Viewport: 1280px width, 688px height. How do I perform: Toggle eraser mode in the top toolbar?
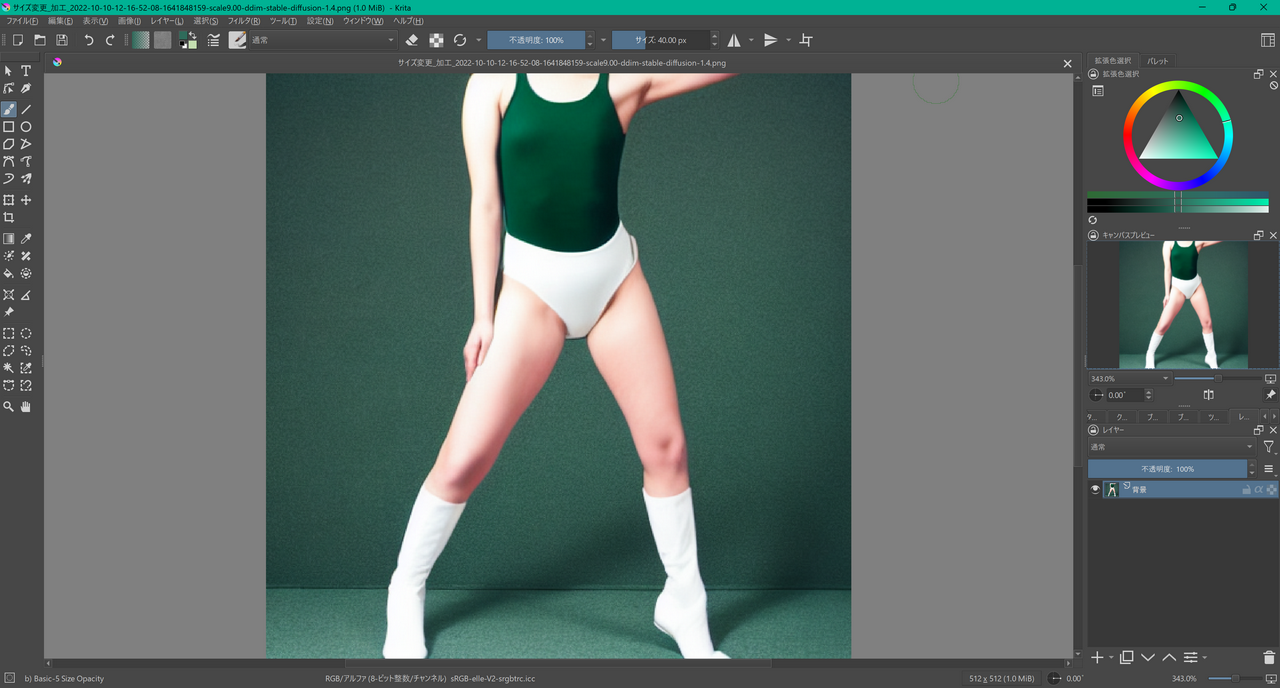pos(412,40)
